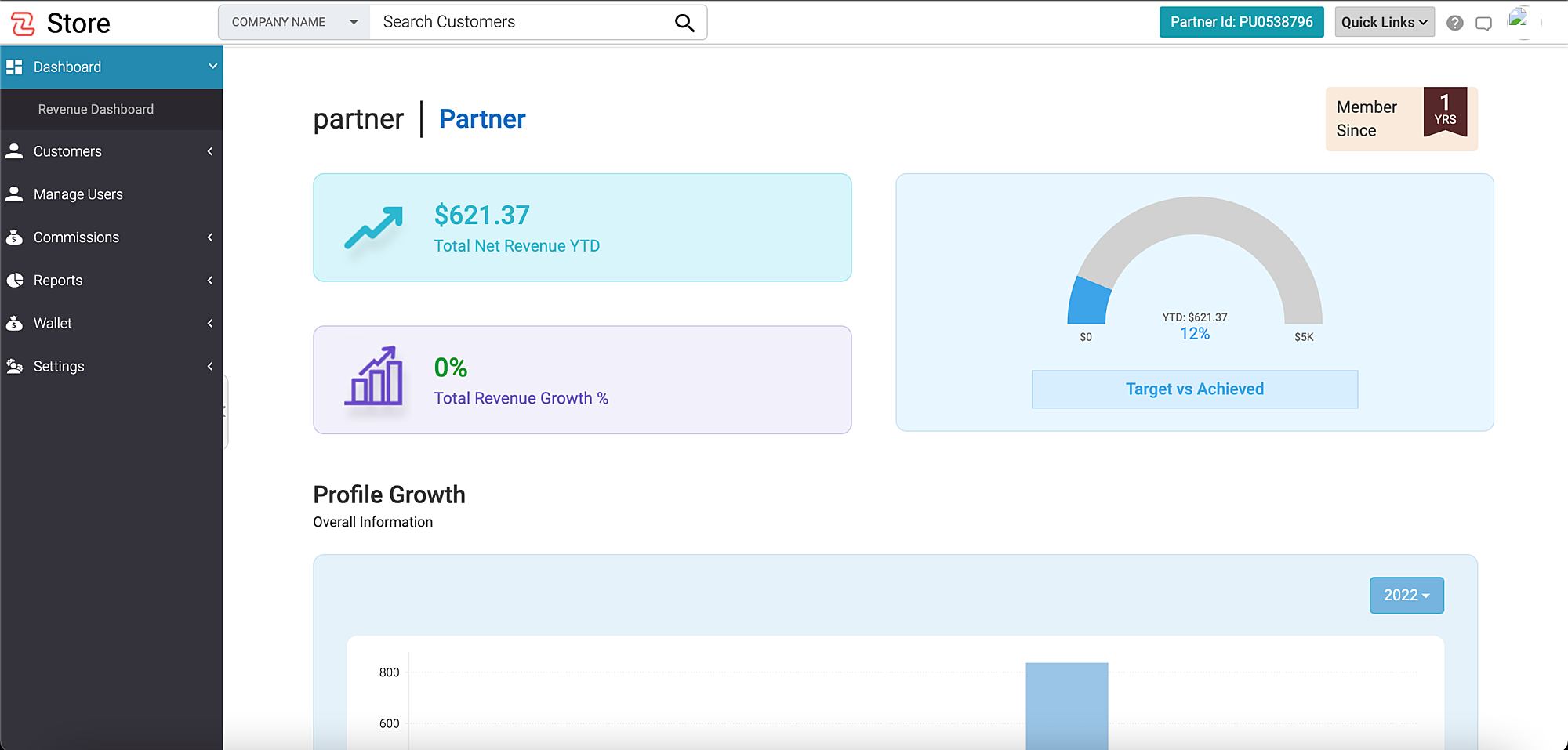Open the Settings menu item

click(111, 367)
